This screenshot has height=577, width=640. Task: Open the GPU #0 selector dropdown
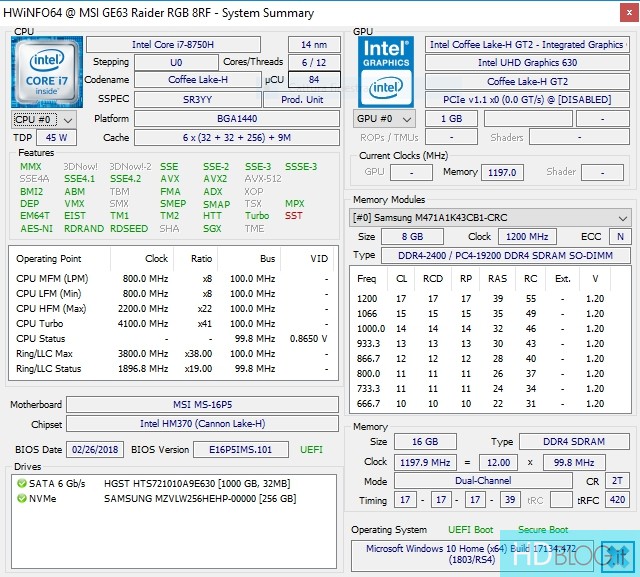pos(384,119)
